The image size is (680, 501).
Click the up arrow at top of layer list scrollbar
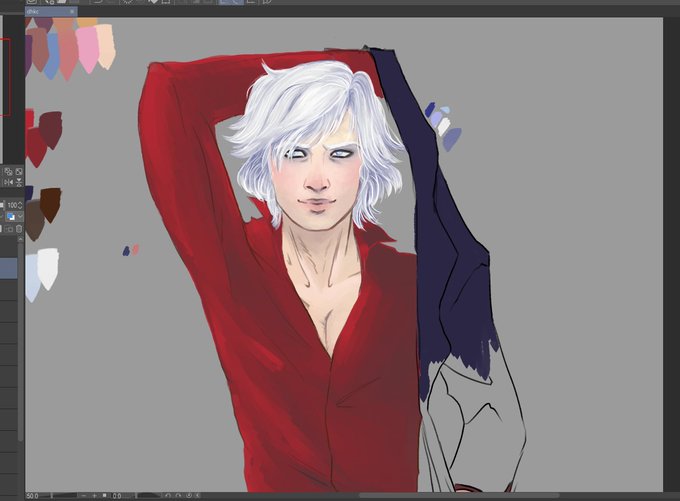point(20,239)
